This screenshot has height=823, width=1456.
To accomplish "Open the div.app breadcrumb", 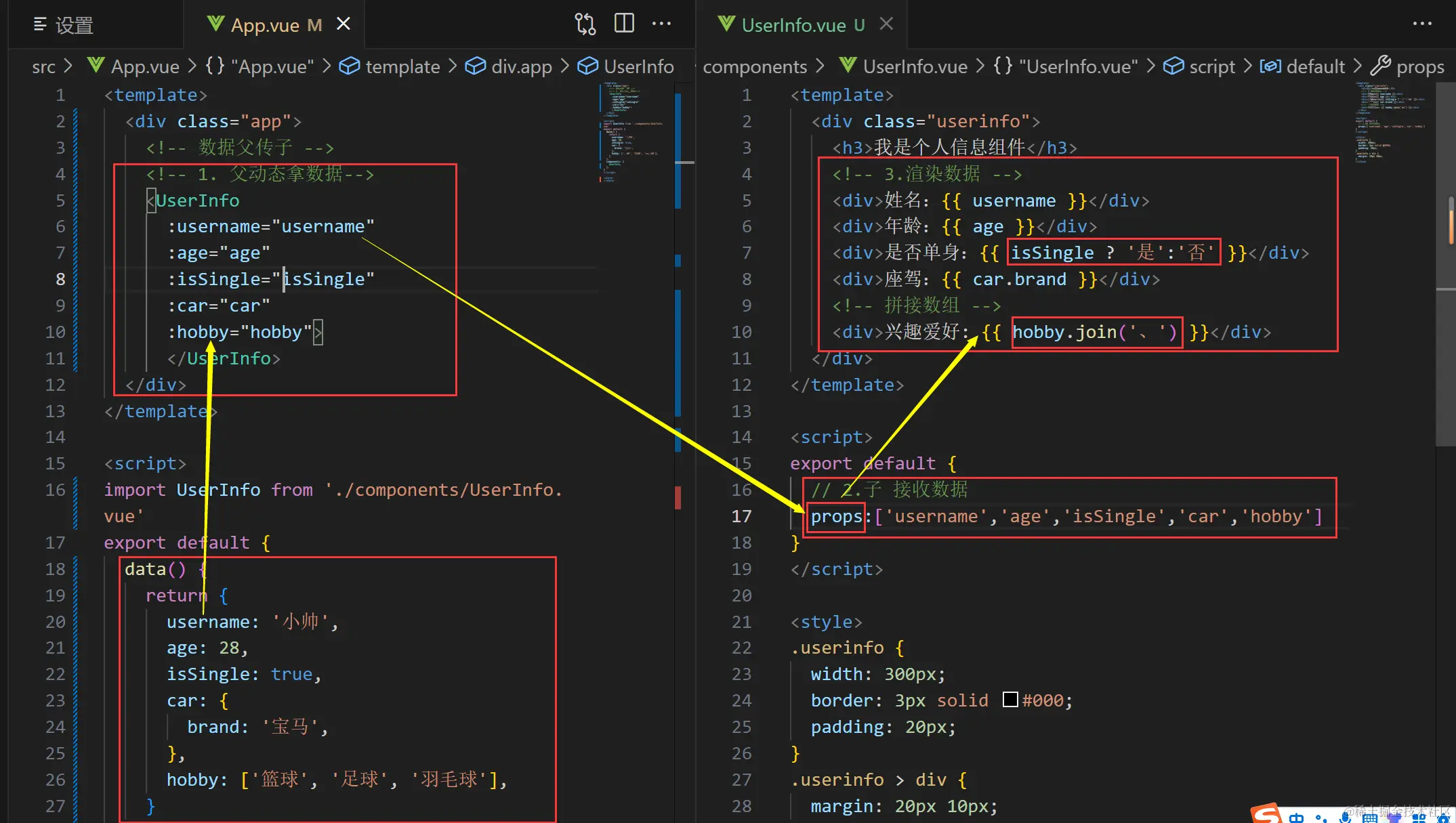I will point(509,66).
